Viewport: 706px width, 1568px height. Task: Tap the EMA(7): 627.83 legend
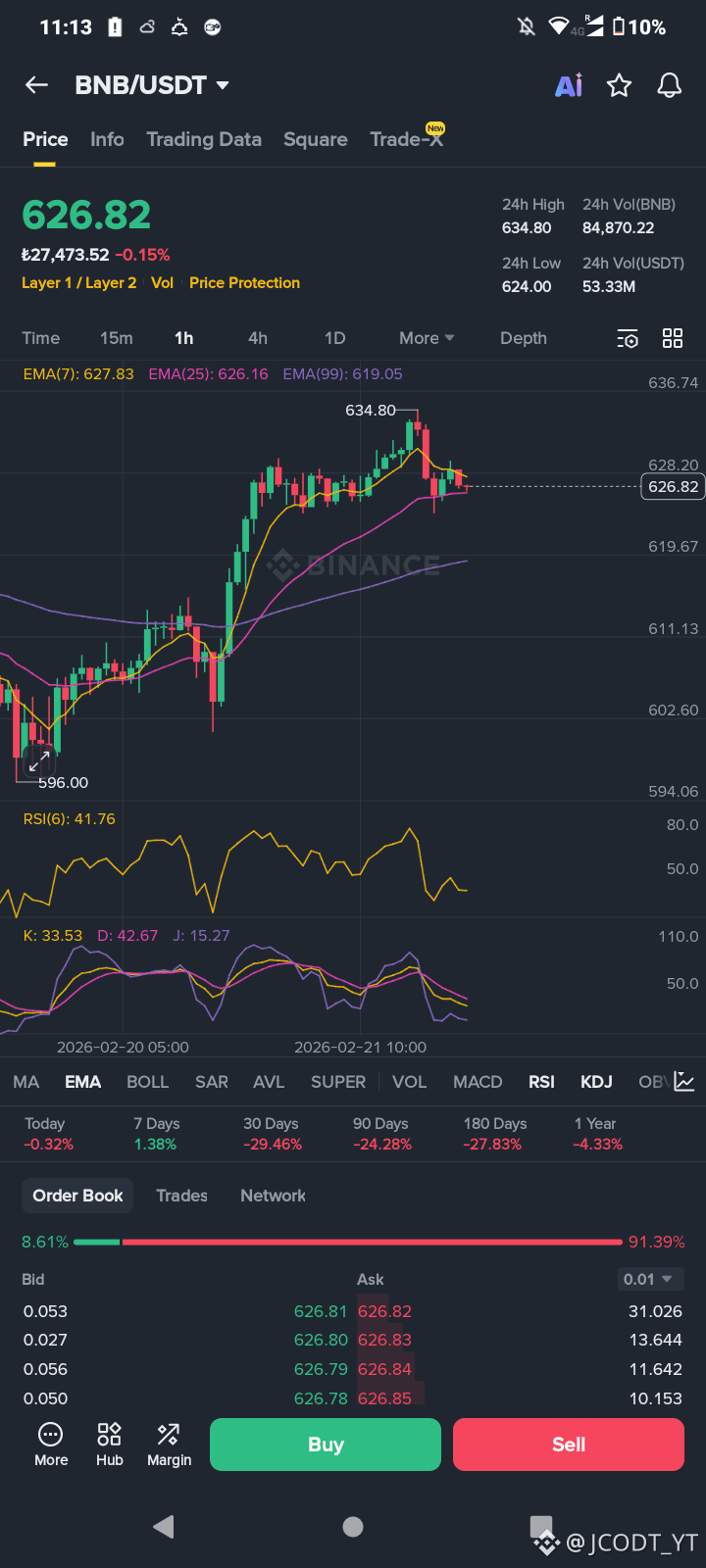point(78,374)
